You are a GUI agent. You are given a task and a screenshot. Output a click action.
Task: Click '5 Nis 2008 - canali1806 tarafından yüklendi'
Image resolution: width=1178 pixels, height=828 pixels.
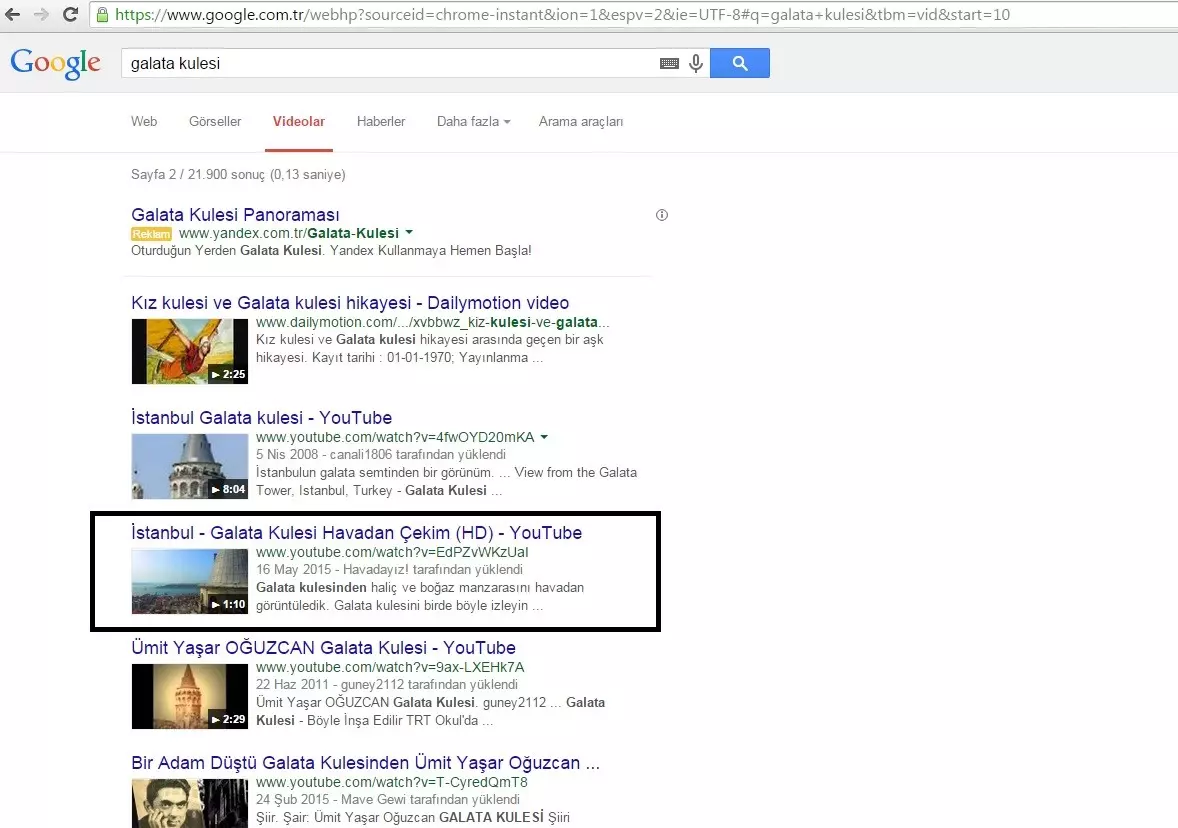381,455
